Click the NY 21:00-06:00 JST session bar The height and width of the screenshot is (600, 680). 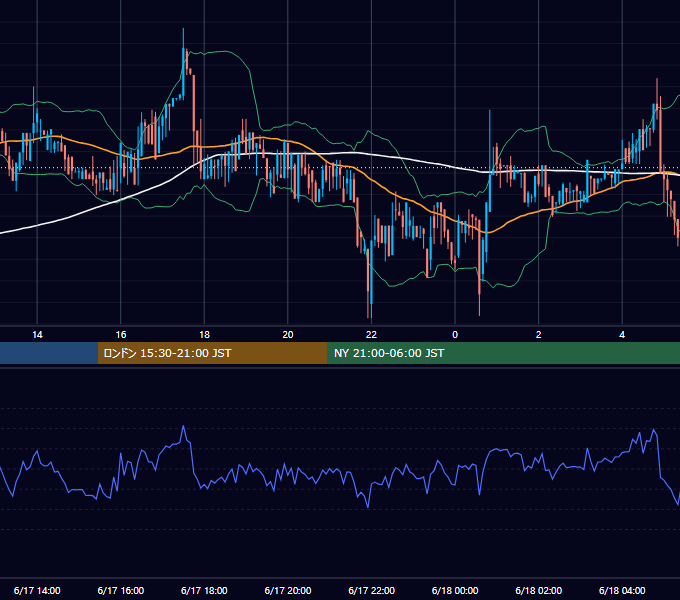point(503,353)
